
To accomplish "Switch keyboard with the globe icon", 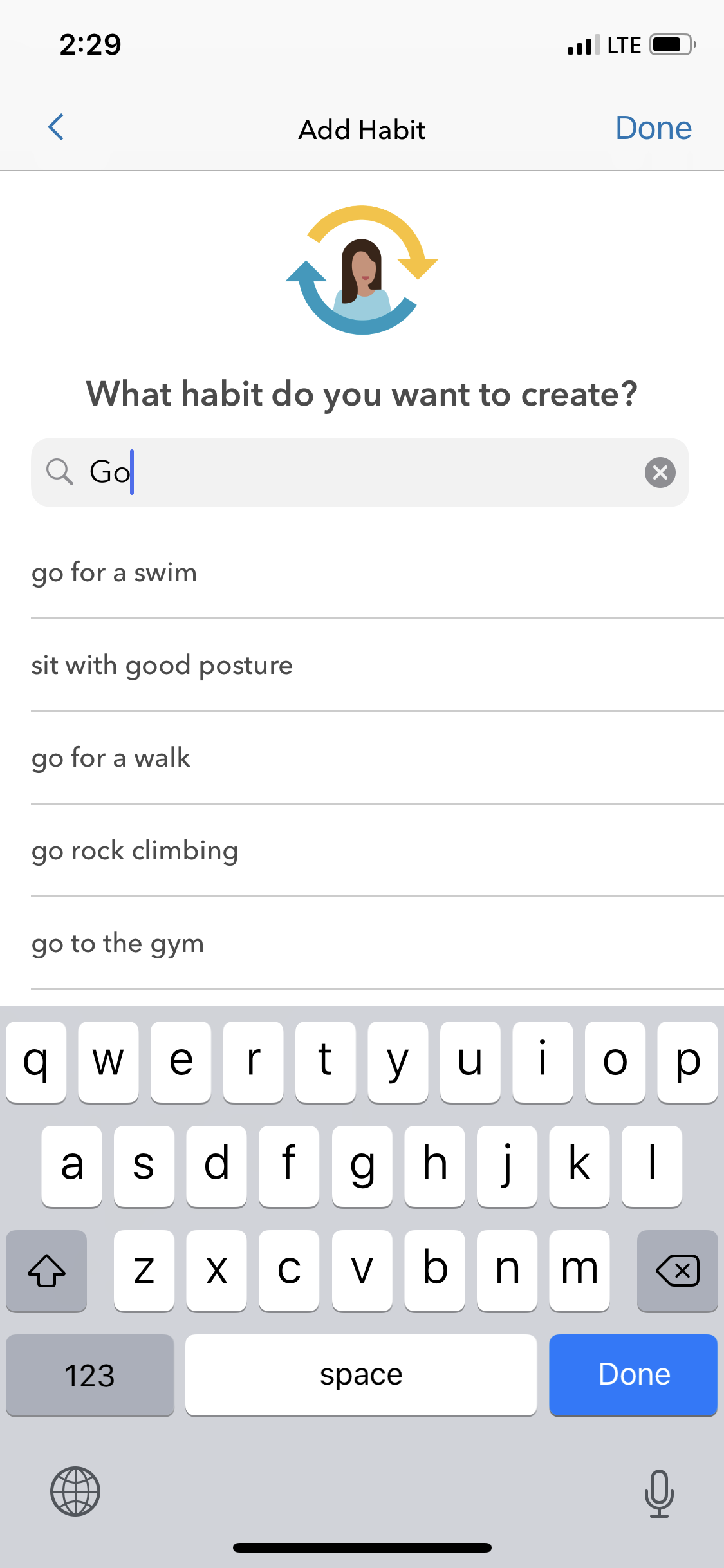I will (75, 1491).
